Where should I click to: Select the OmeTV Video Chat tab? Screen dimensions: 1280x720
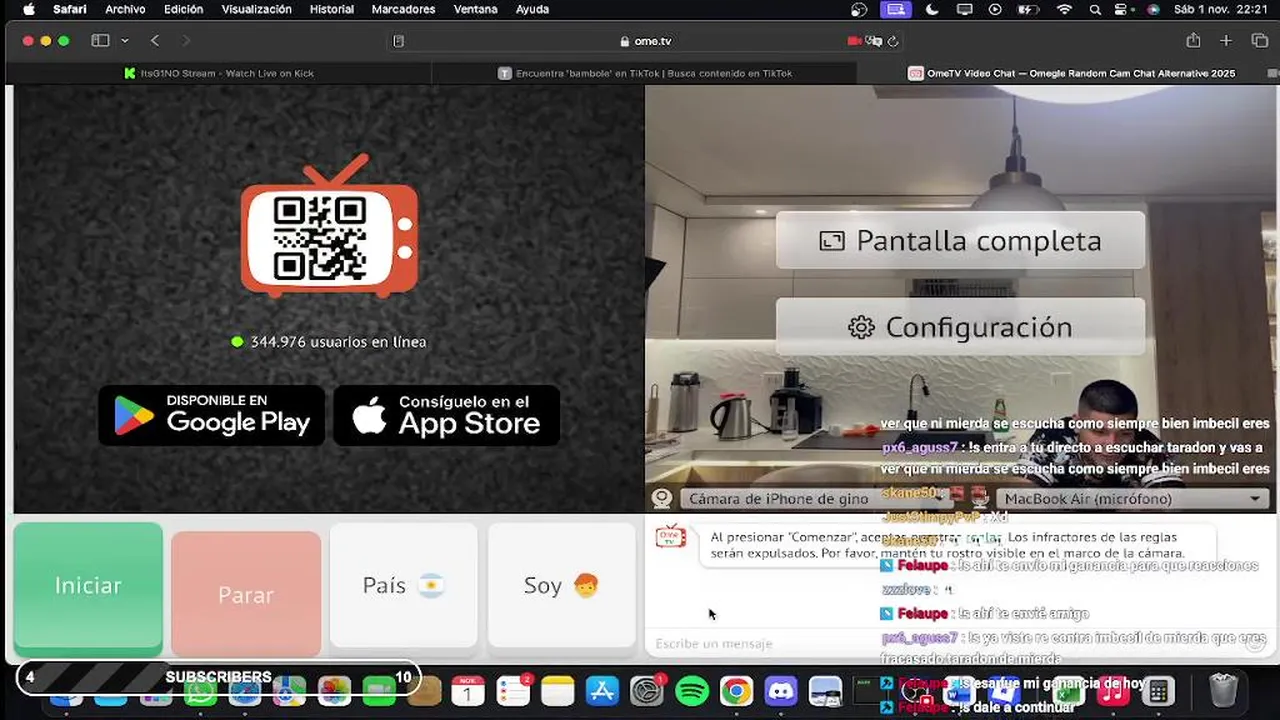click(1070, 73)
